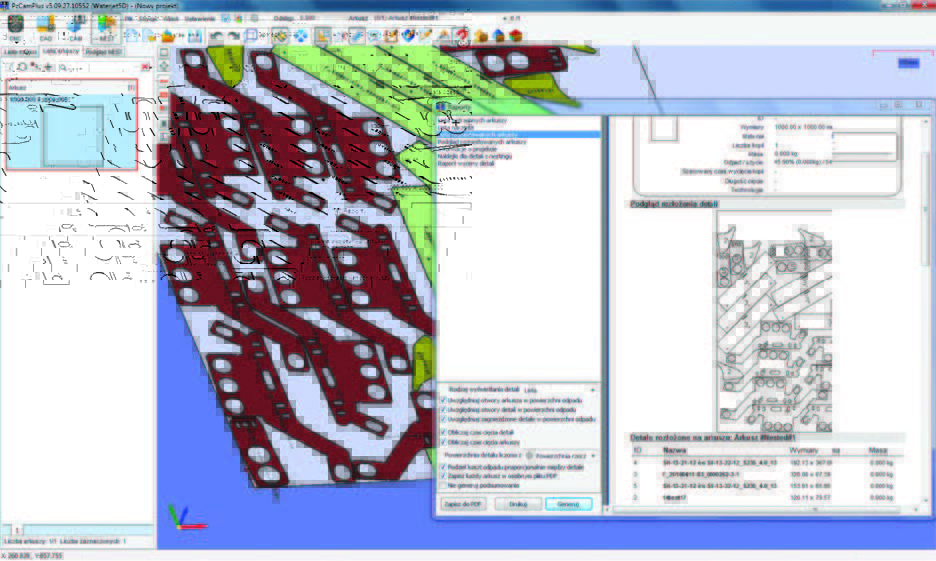Select 'Naklejki dla detali z nestingu' report
Image resolution: width=936 pixels, height=561 pixels.
(x=475, y=156)
